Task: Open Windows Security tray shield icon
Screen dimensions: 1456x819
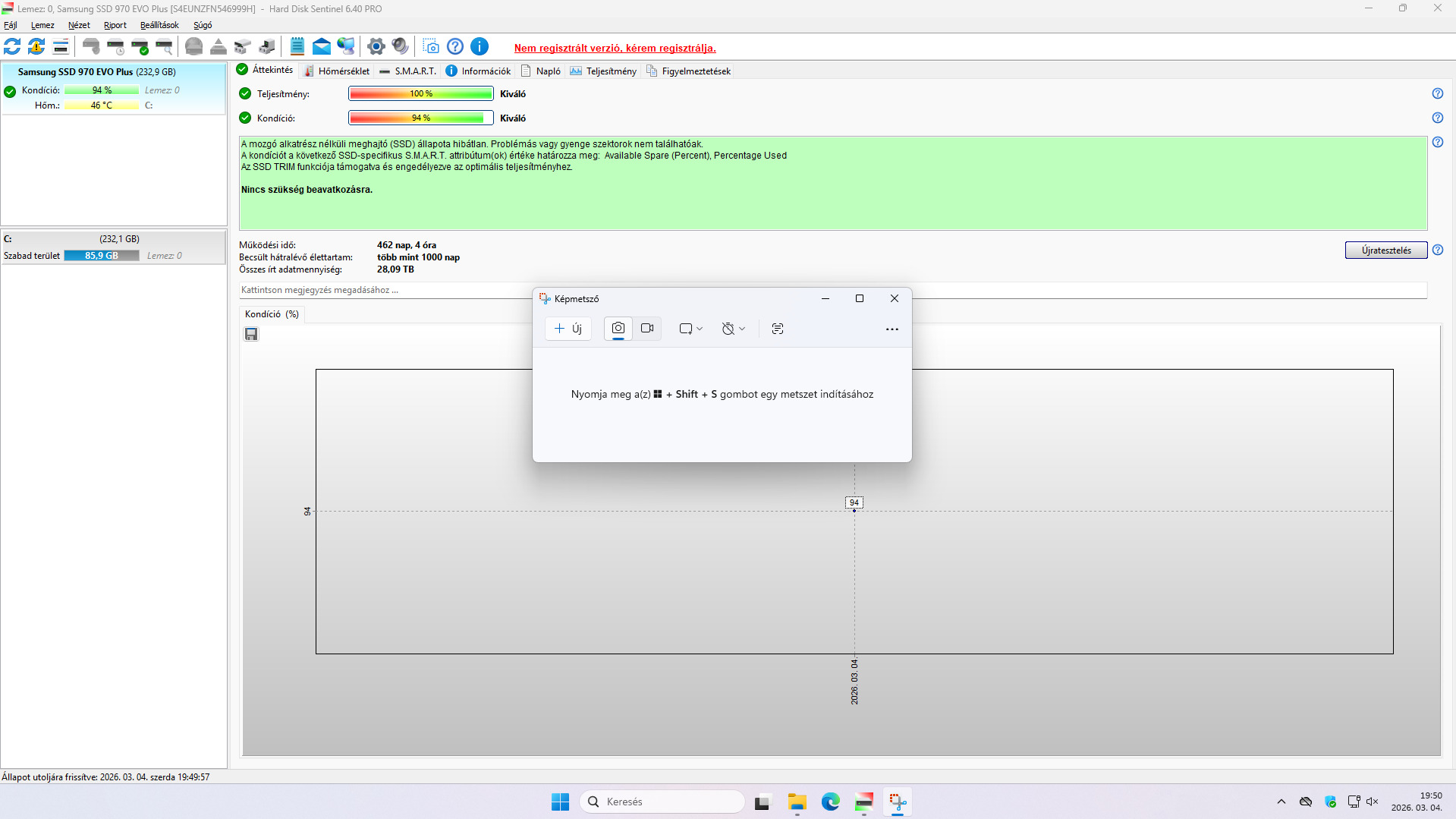Action: (x=1330, y=802)
